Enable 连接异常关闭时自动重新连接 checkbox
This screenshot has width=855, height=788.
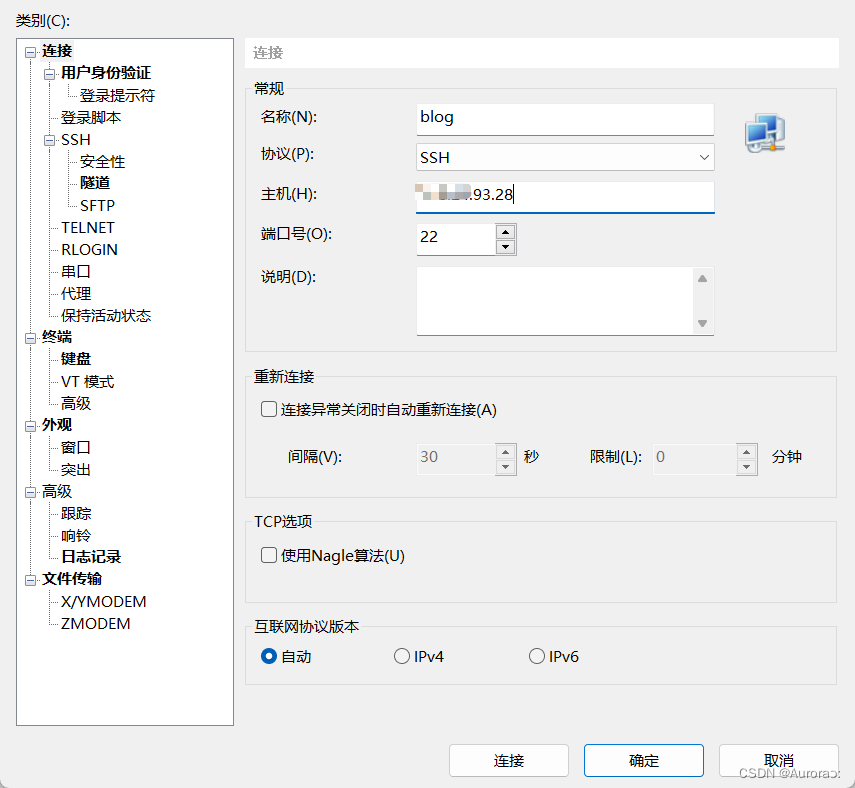coord(268,408)
